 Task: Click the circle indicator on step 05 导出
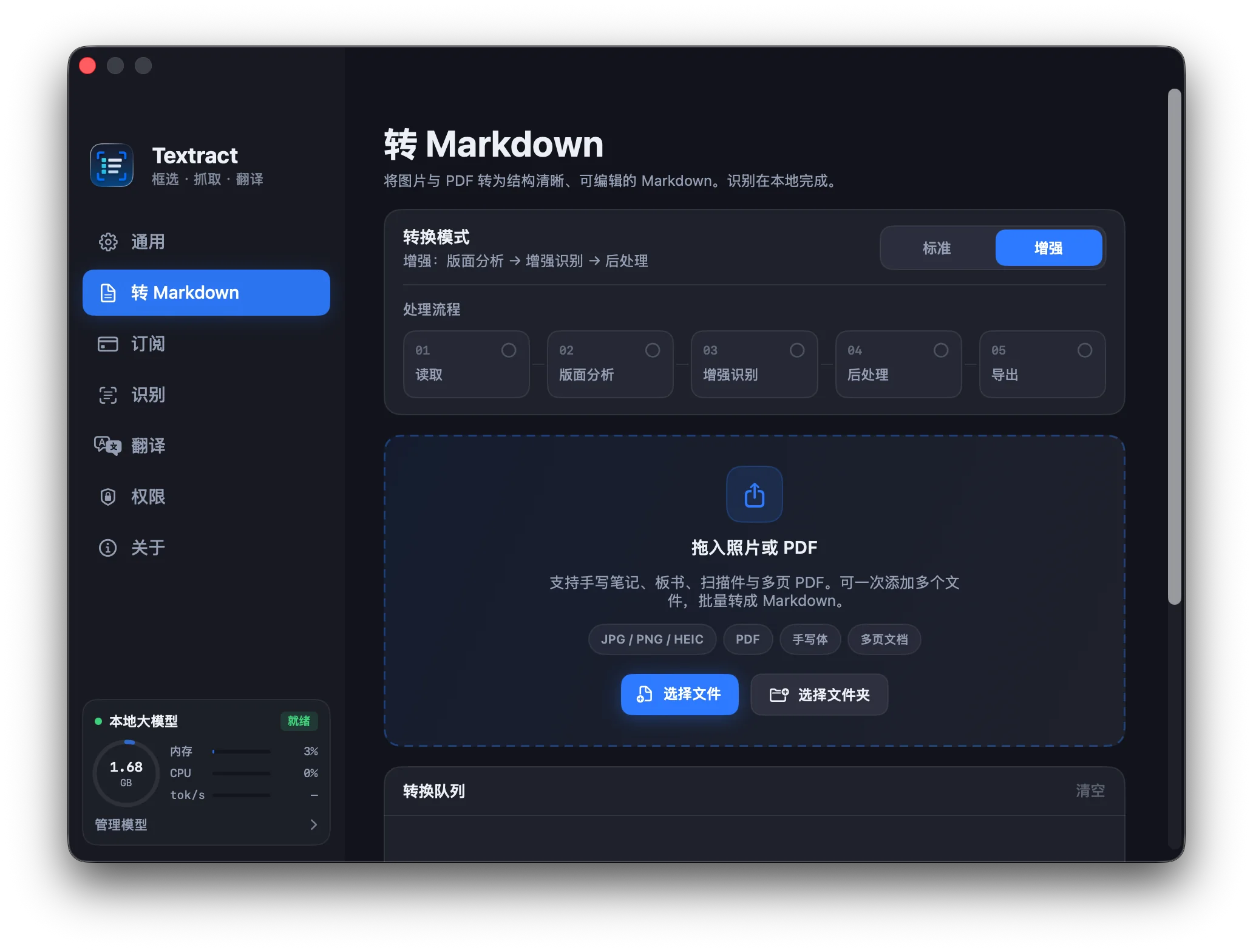pos(1085,350)
